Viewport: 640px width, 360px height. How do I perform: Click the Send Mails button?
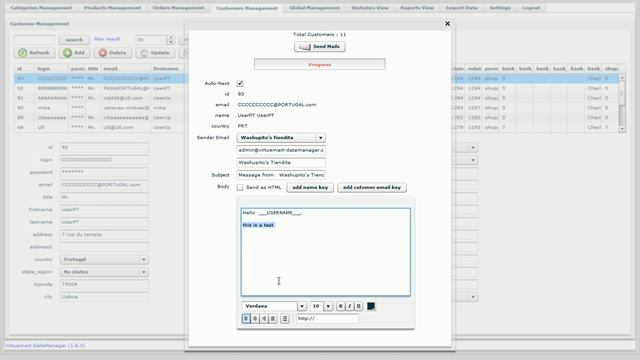(x=320, y=47)
